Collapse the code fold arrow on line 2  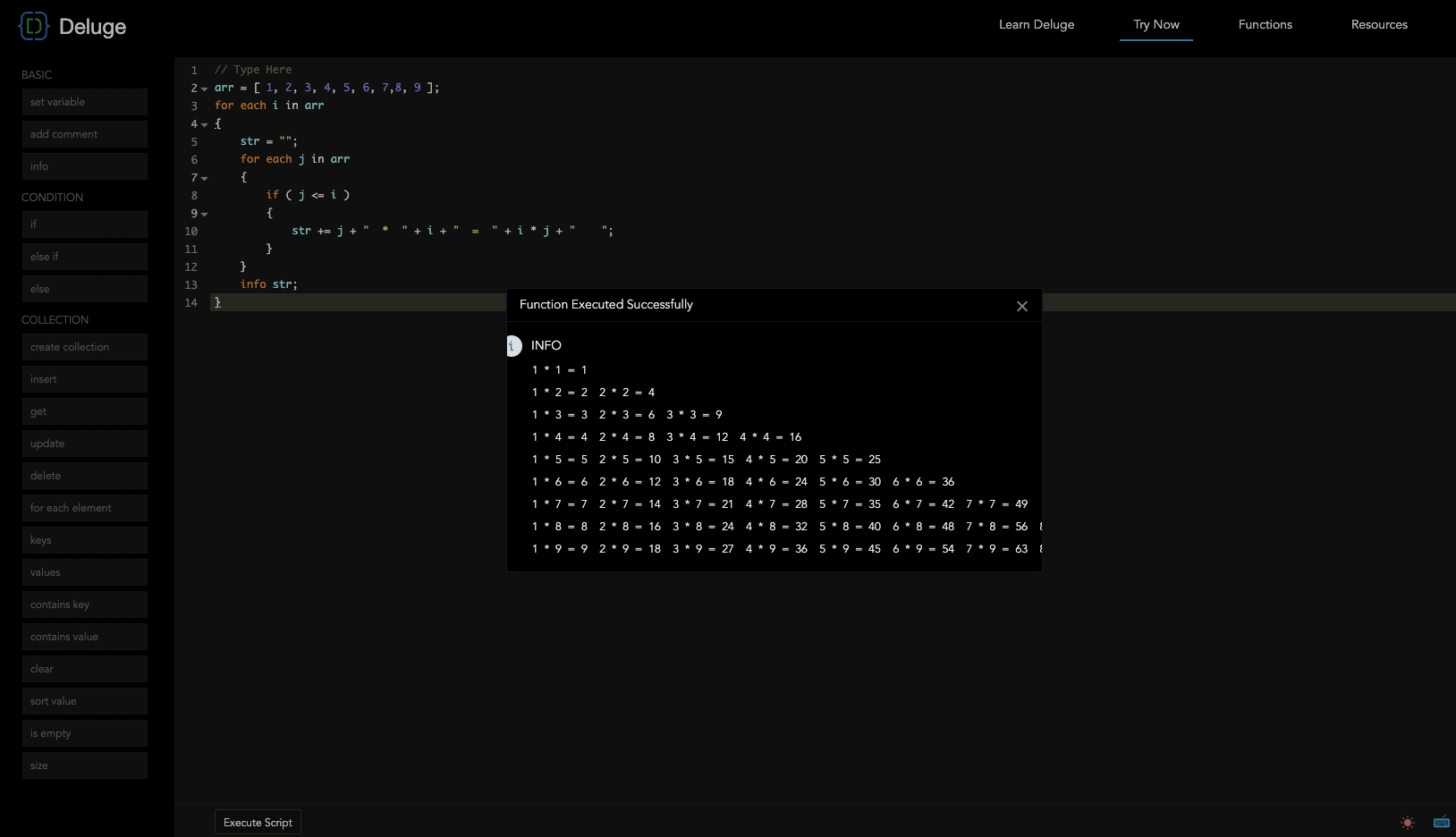204,89
